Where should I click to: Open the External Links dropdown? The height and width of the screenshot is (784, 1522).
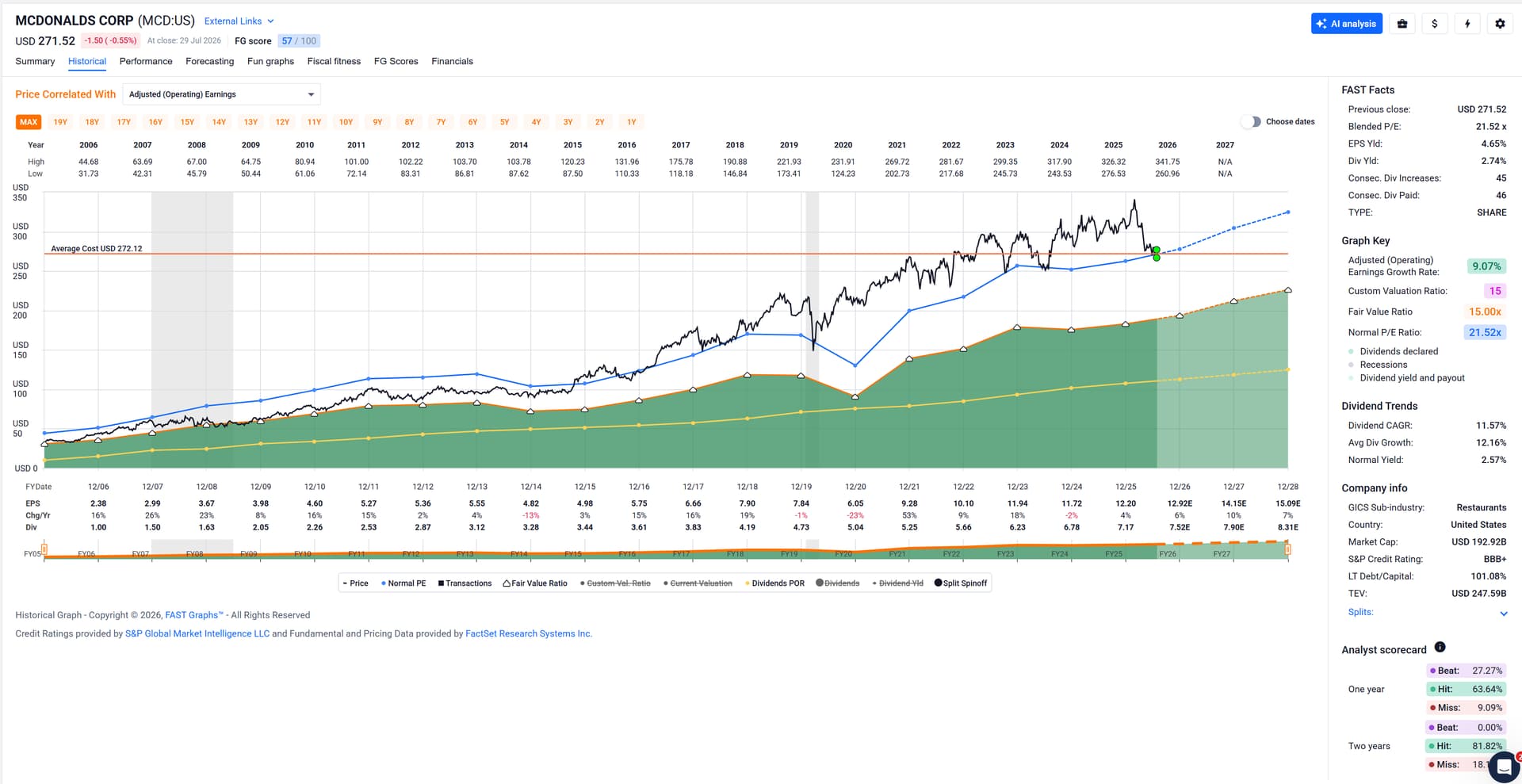(x=239, y=21)
